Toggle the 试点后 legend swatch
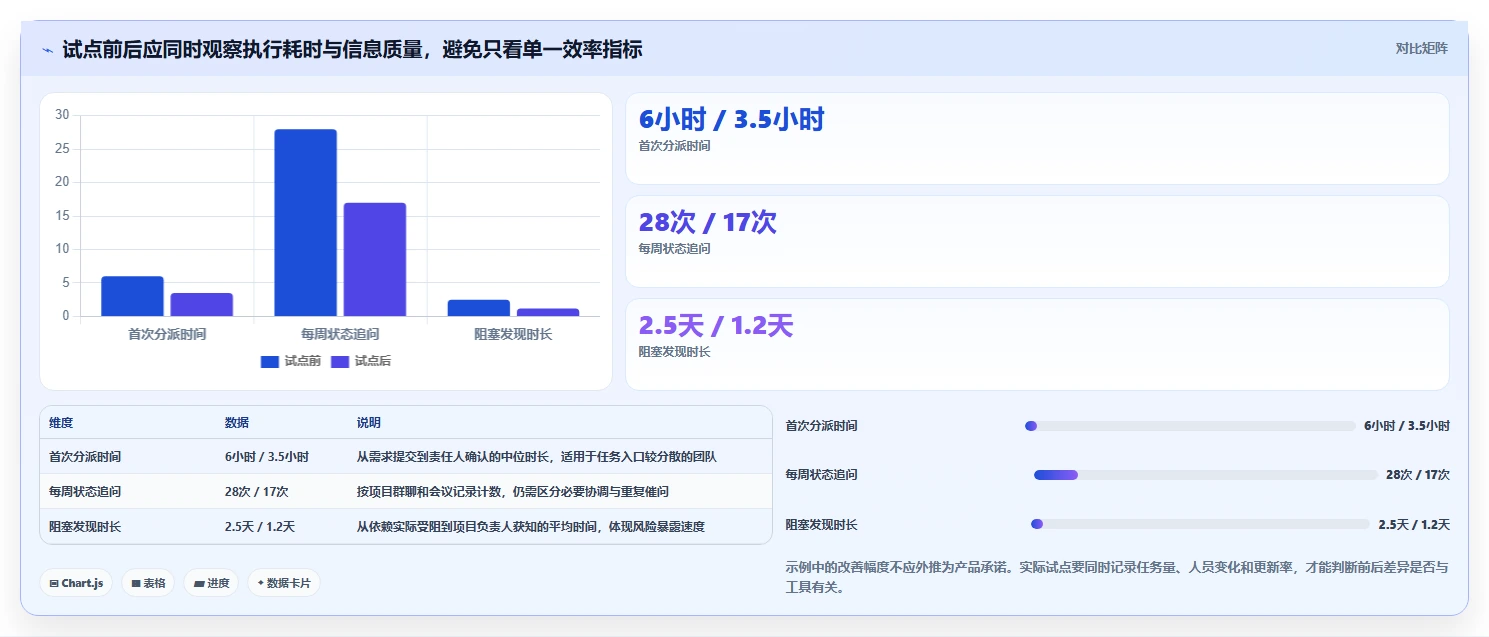The height and width of the screenshot is (637, 1489). click(x=340, y=361)
